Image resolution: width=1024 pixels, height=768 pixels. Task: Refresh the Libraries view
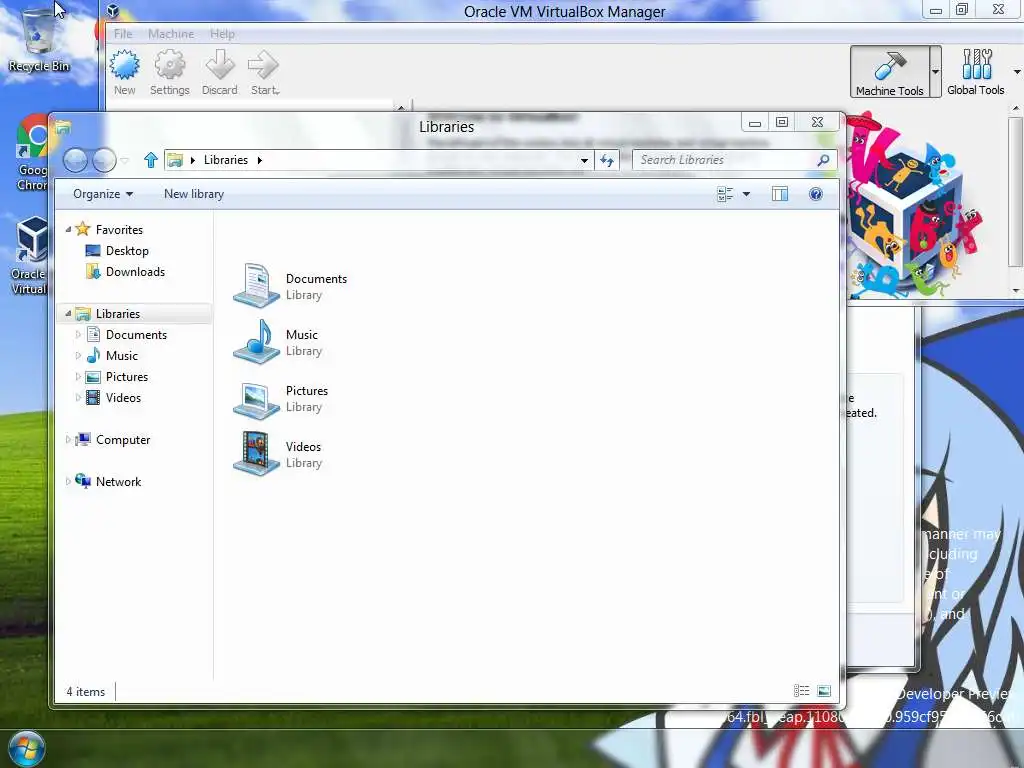click(x=607, y=160)
